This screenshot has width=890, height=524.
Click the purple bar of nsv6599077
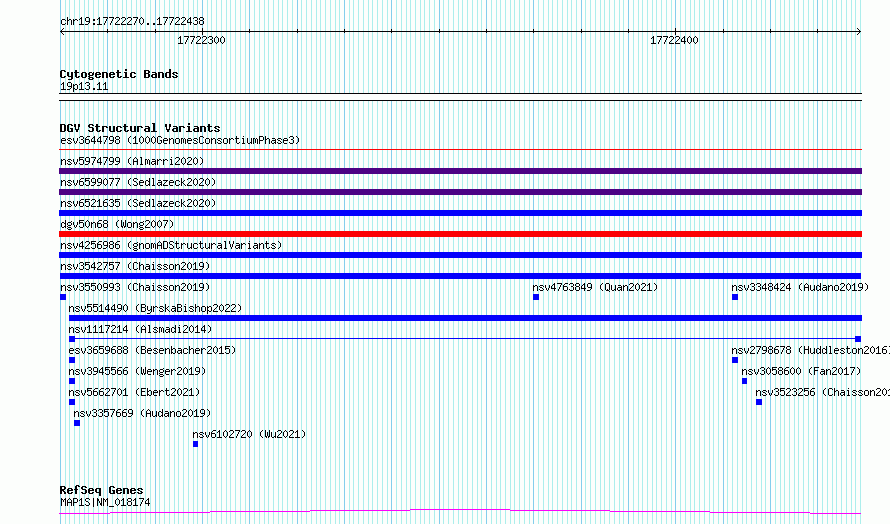(x=460, y=192)
